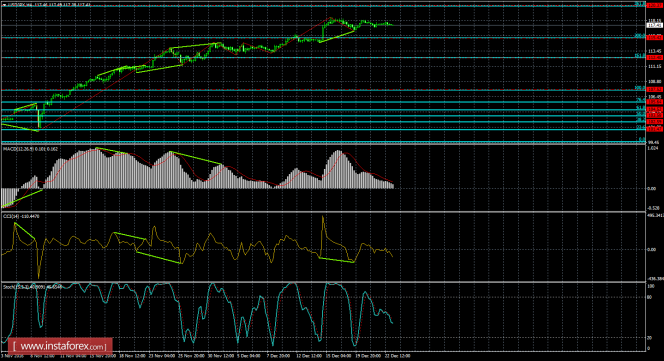Select the MACD(12,26,9) indicator label
The image size is (664, 361).
31,149
